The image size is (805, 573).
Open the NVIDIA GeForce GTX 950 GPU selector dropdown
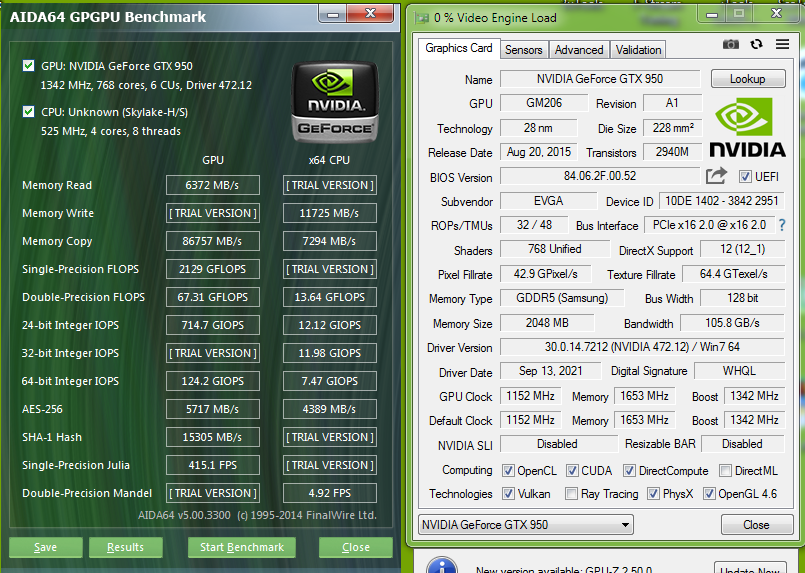click(x=526, y=525)
